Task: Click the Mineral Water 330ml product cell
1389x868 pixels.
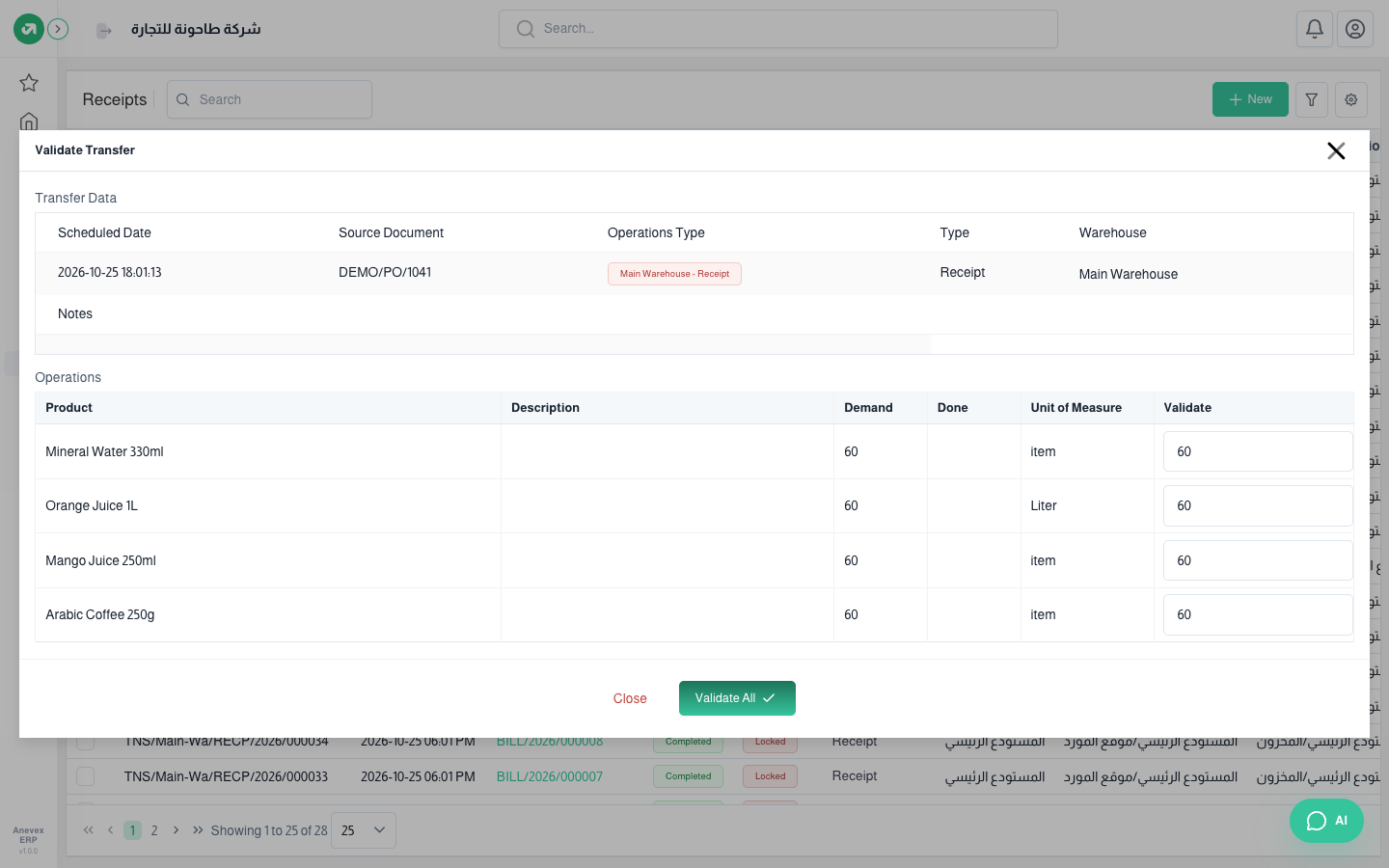Action: (268, 451)
